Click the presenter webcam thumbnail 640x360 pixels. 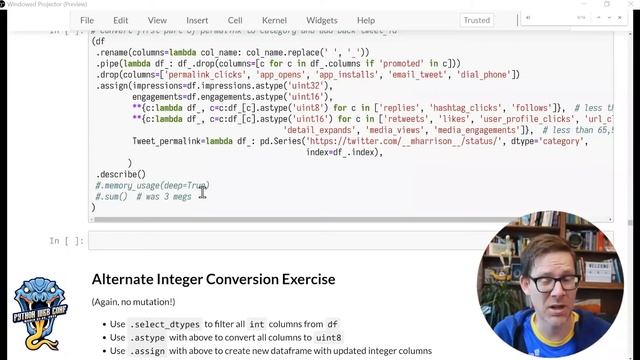pyautogui.click(x=550, y=284)
